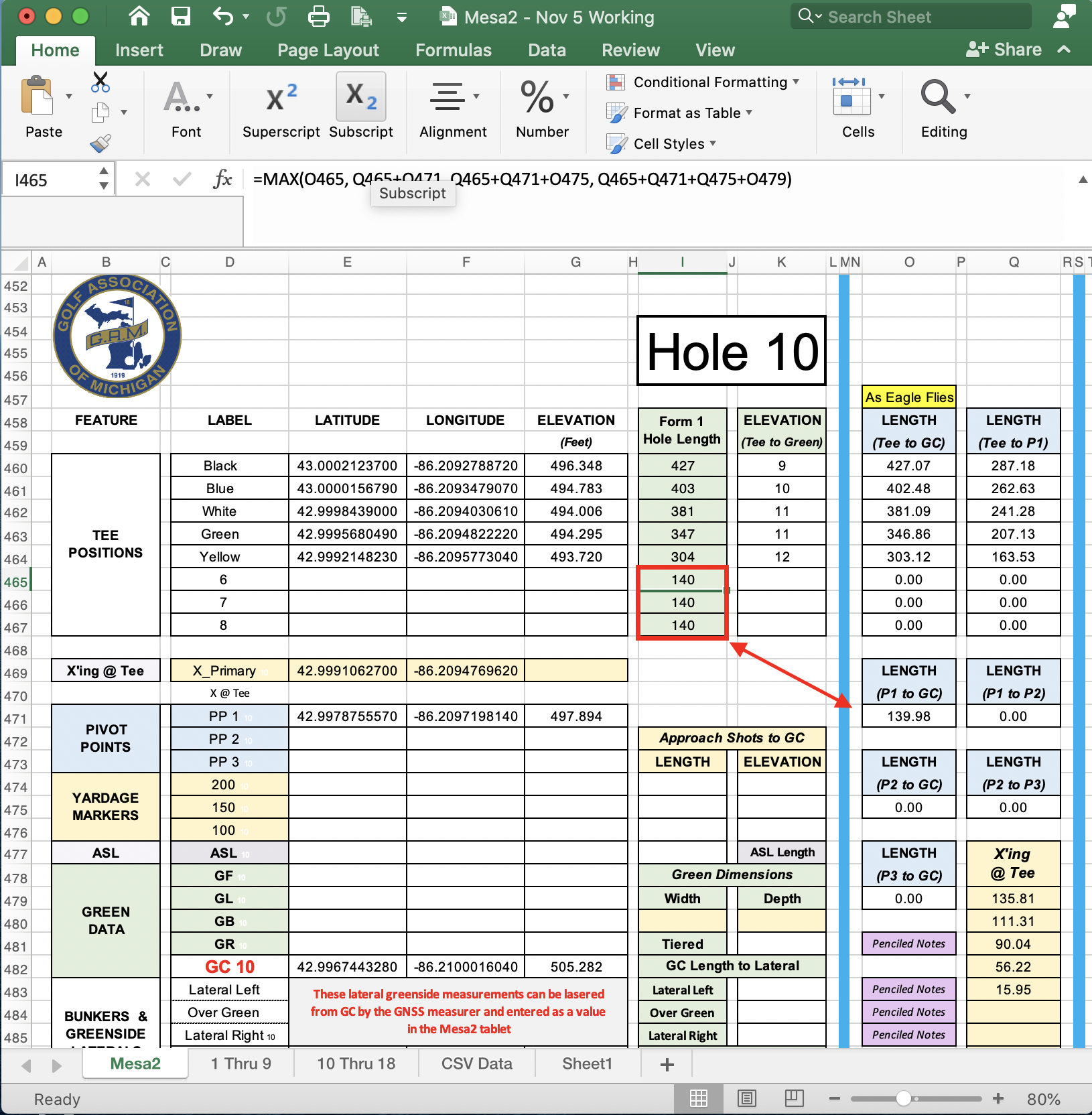
Task: Click the Home icon in the title bar
Action: tap(139, 16)
